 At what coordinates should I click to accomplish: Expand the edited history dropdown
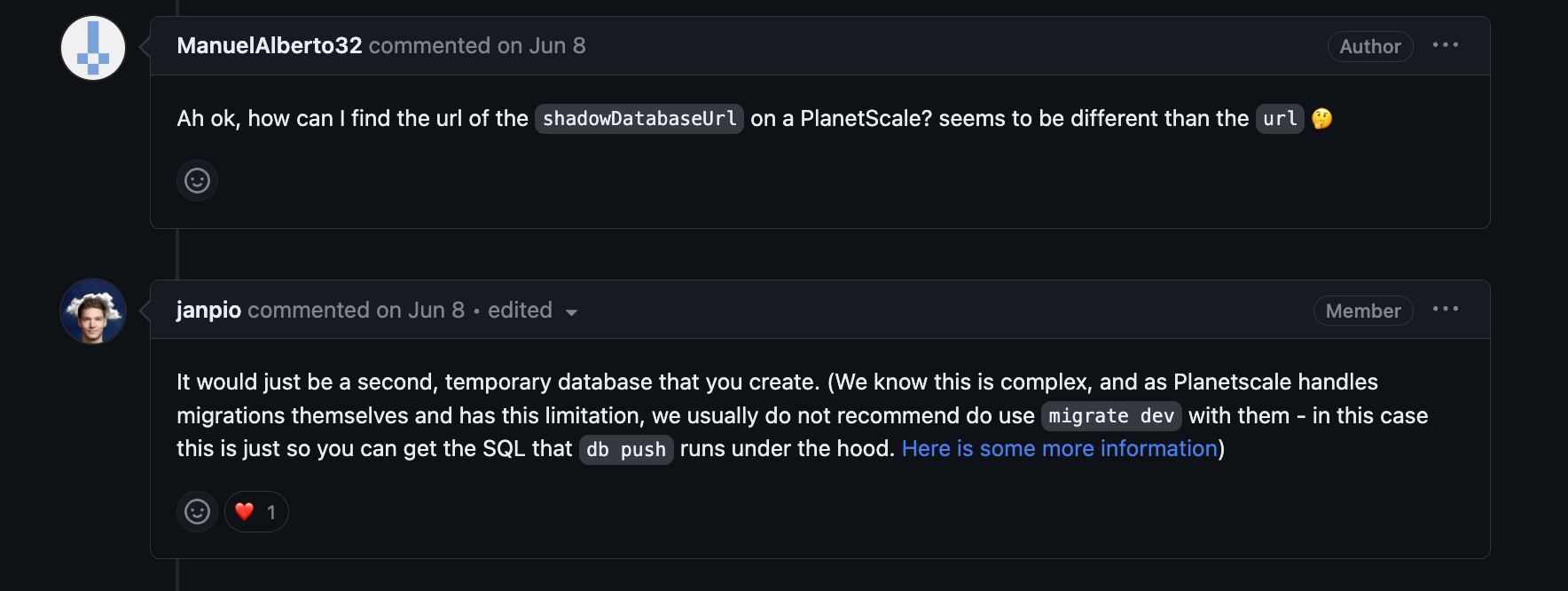(533, 311)
